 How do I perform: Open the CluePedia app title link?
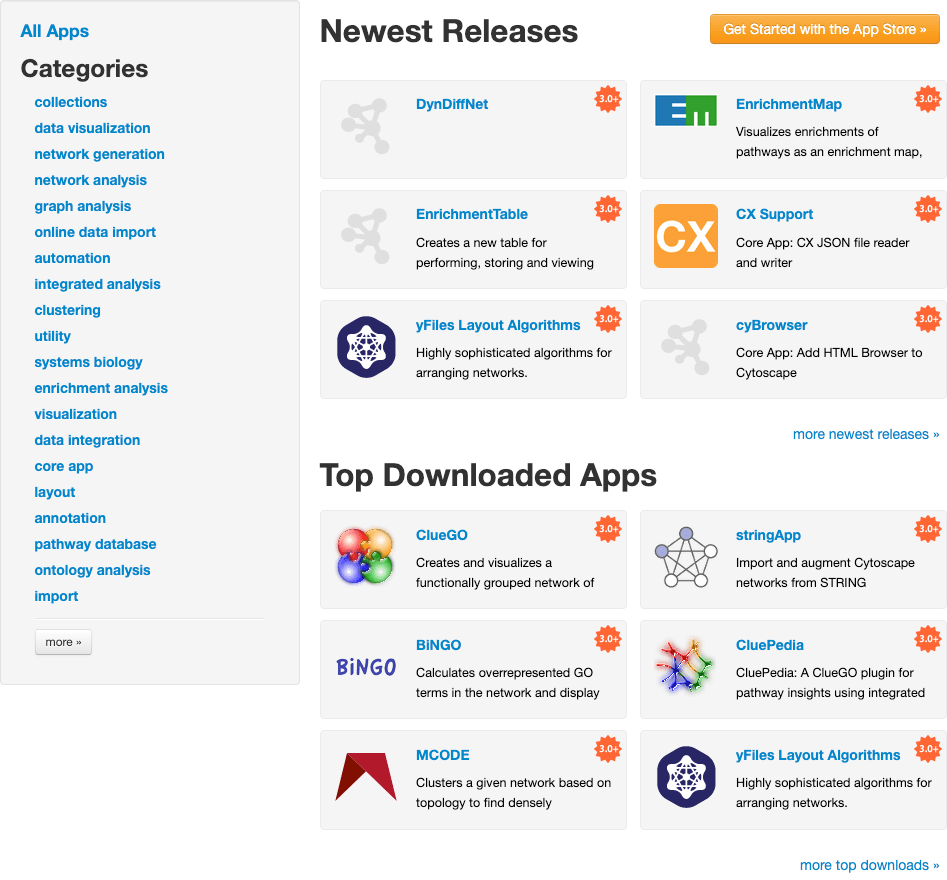pyautogui.click(x=769, y=644)
